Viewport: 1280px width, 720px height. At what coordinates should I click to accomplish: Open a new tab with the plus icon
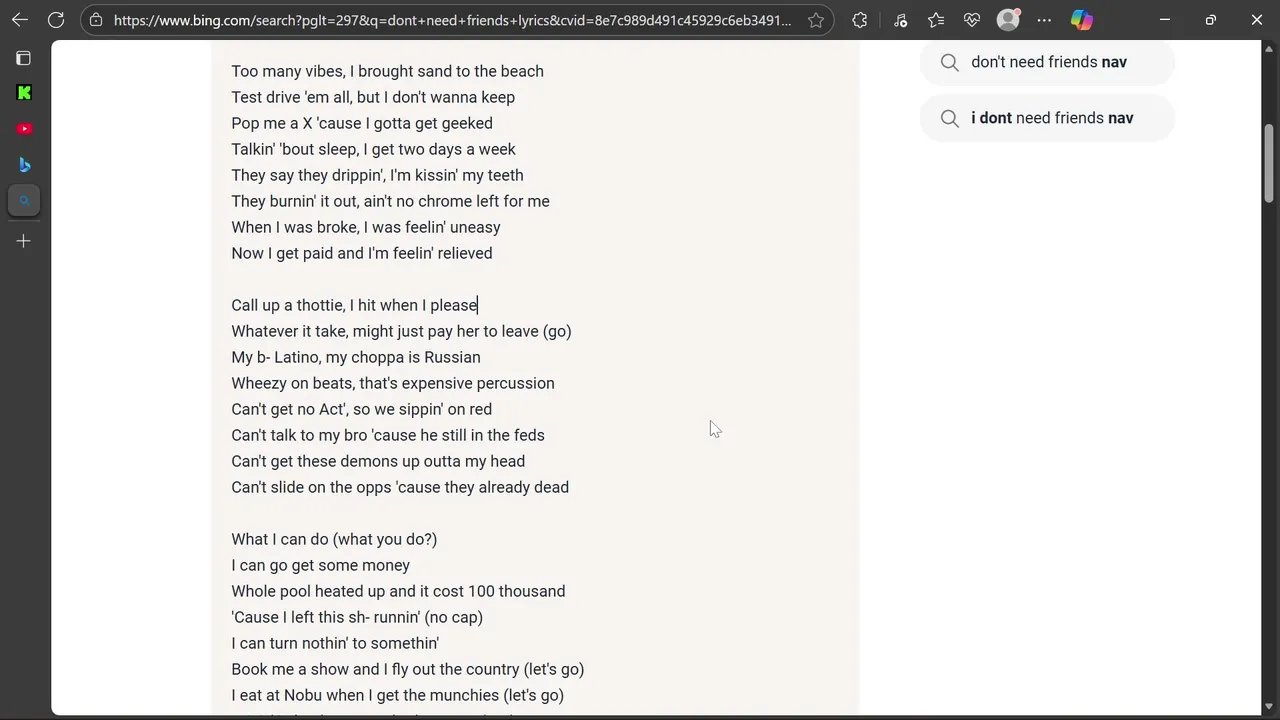(x=24, y=241)
